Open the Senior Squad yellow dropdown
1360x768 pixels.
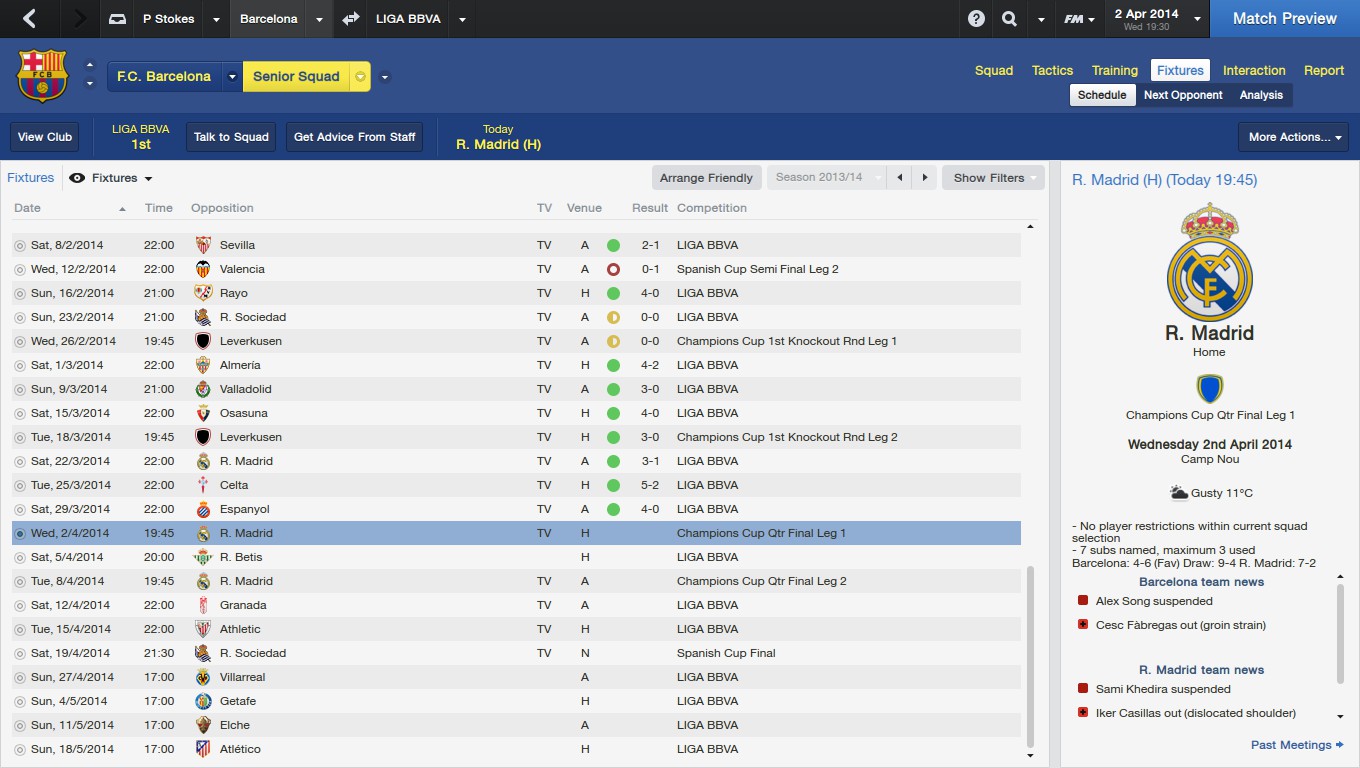[x=360, y=77]
